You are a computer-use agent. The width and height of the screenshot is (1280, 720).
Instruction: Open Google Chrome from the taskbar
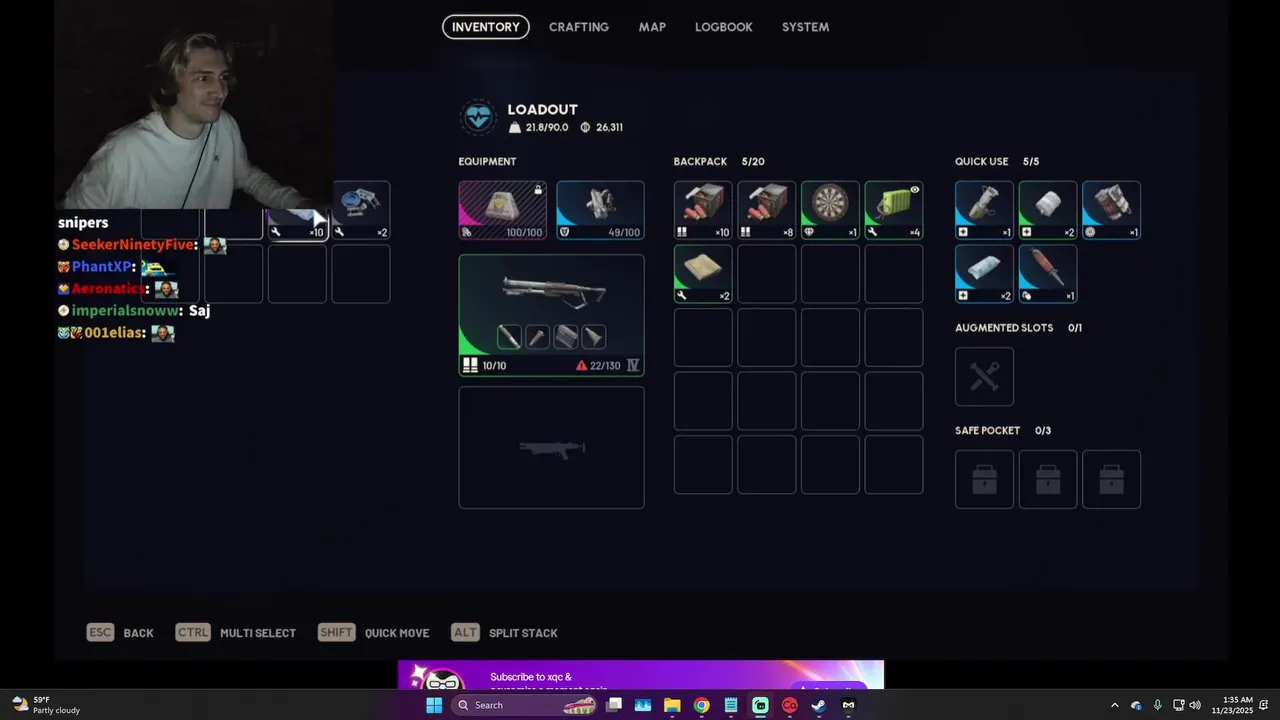[x=702, y=705]
